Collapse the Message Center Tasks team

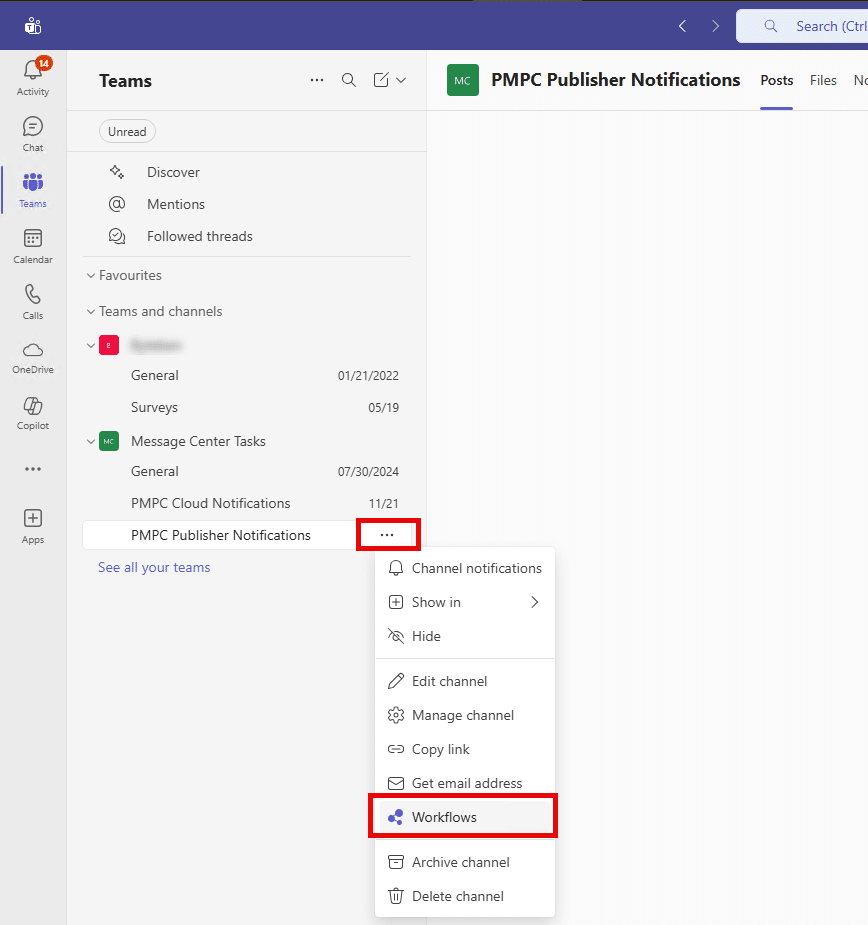click(x=91, y=441)
